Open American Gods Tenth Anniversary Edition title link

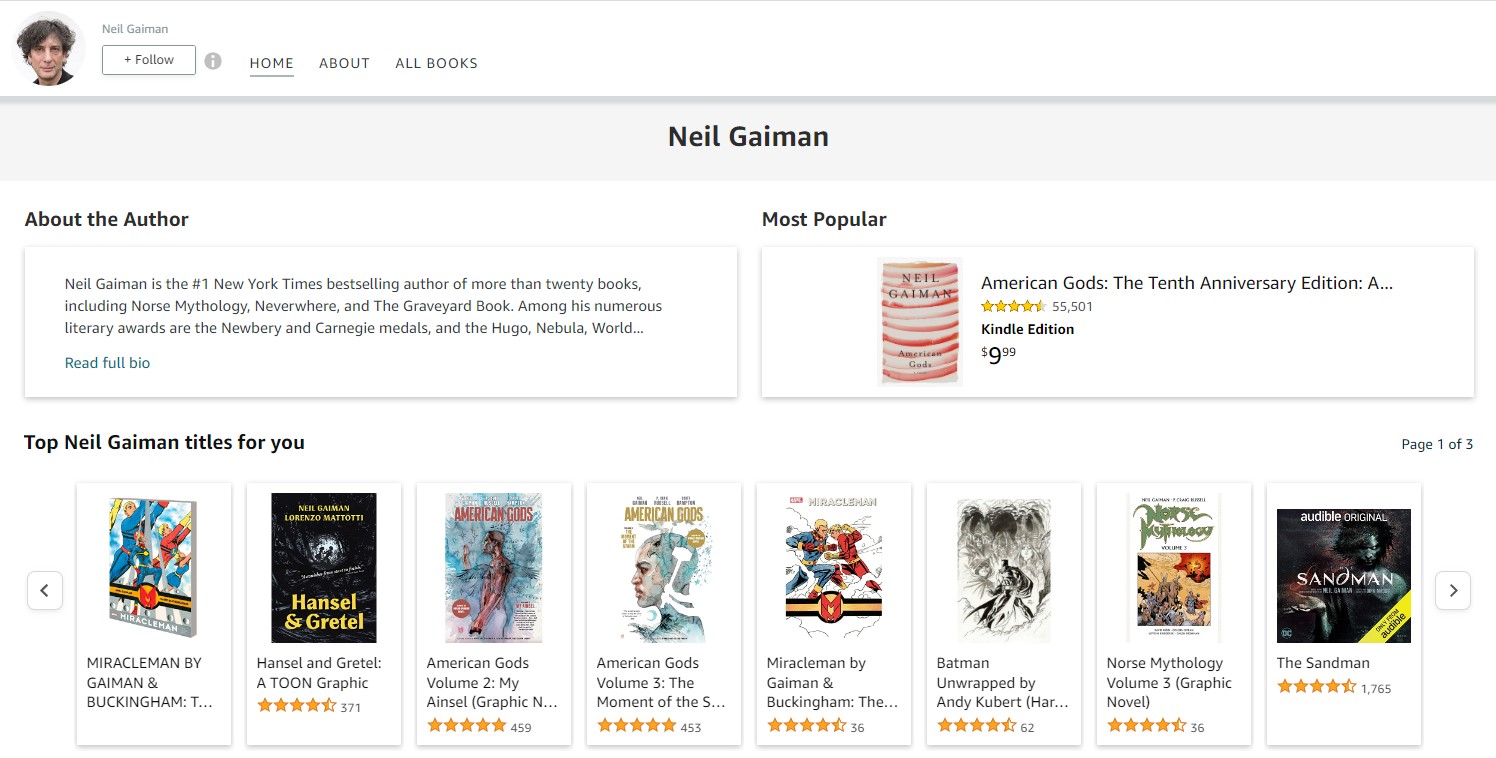pyautogui.click(x=1186, y=283)
